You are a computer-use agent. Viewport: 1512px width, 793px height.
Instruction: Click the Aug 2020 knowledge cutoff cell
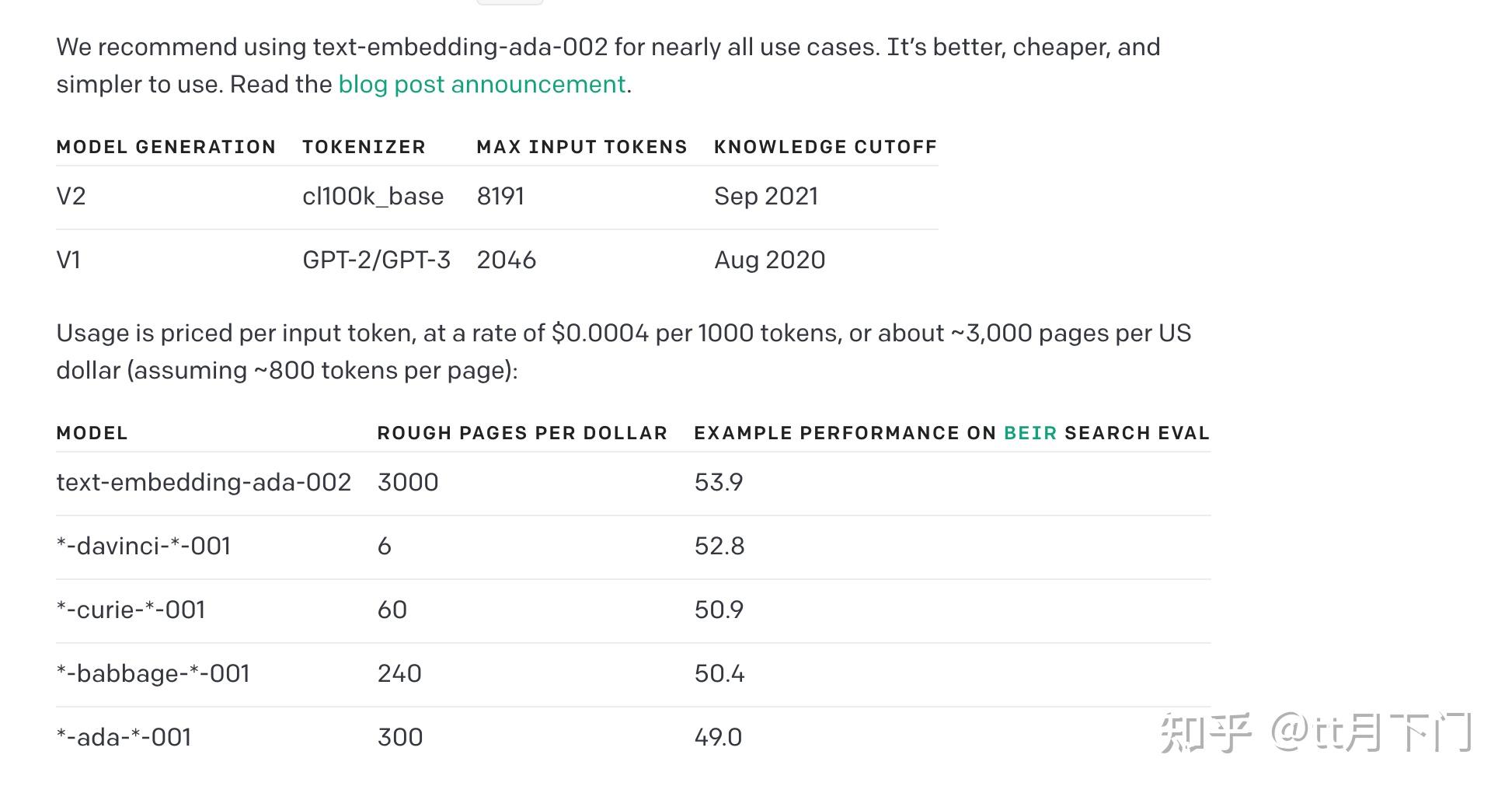pyautogui.click(x=769, y=260)
